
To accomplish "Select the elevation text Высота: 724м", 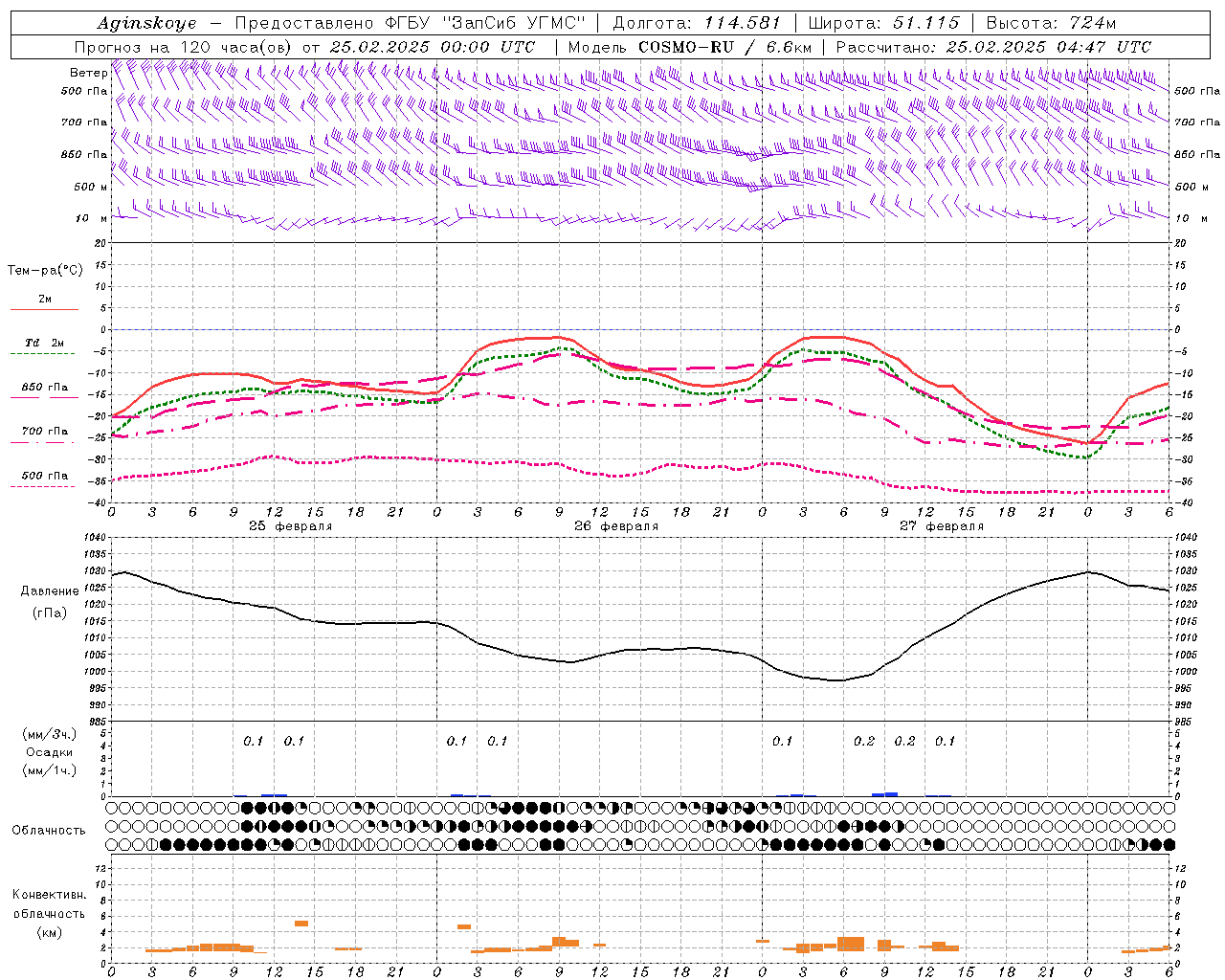I will 1051,23.
